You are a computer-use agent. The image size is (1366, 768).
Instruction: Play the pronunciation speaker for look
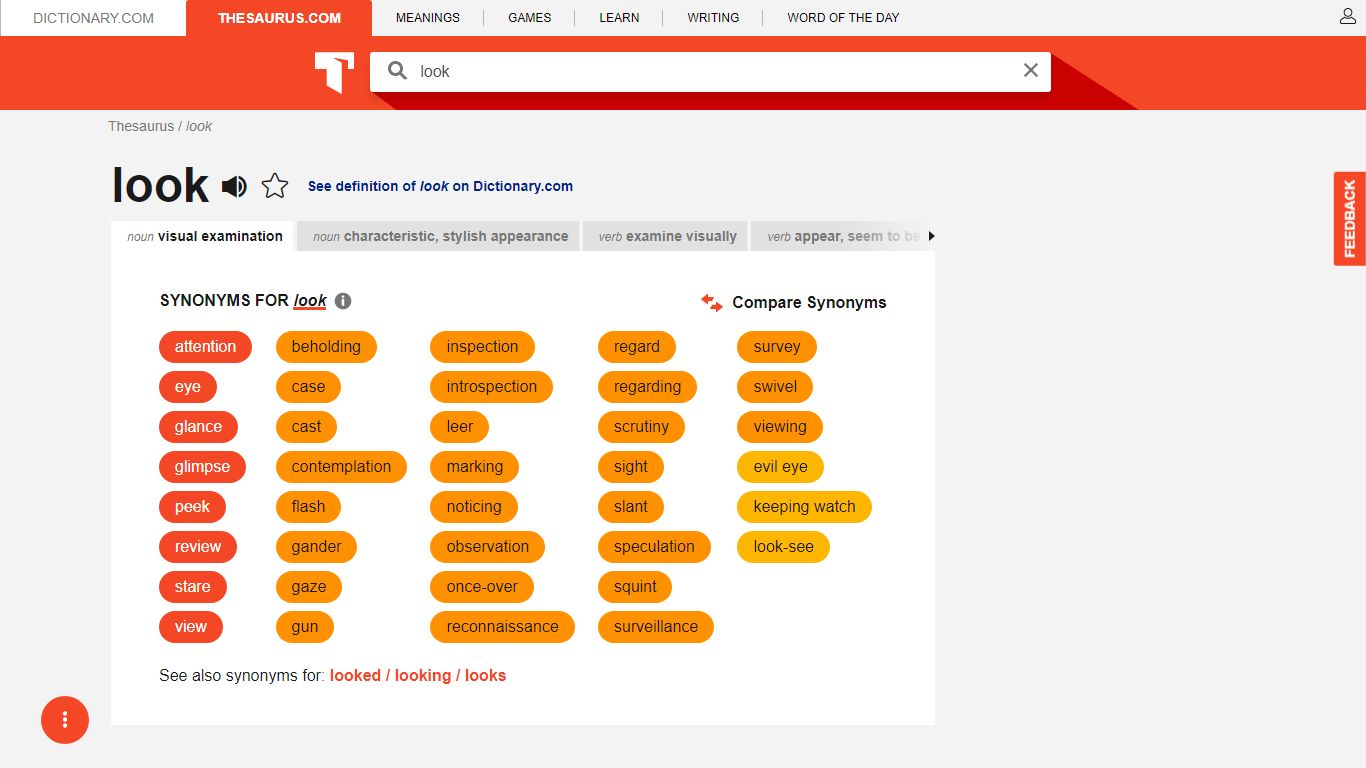tap(234, 186)
